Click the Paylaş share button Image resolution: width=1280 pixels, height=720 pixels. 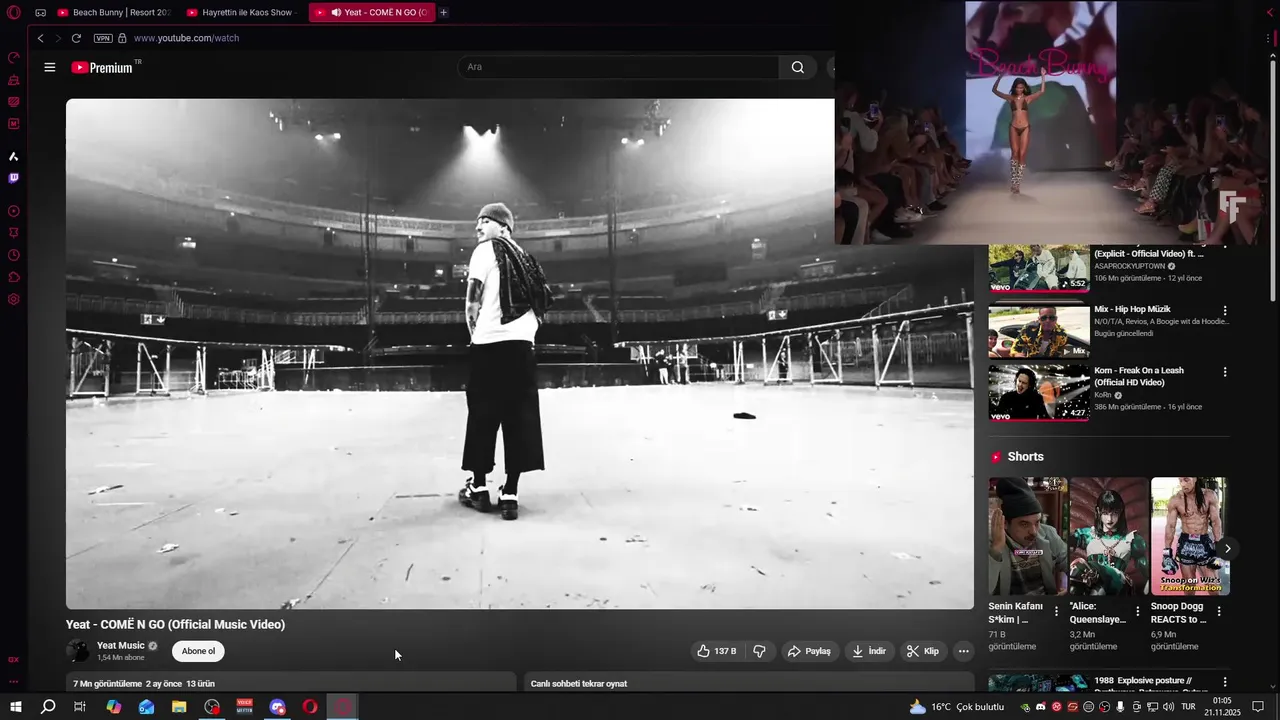pyautogui.click(x=809, y=651)
